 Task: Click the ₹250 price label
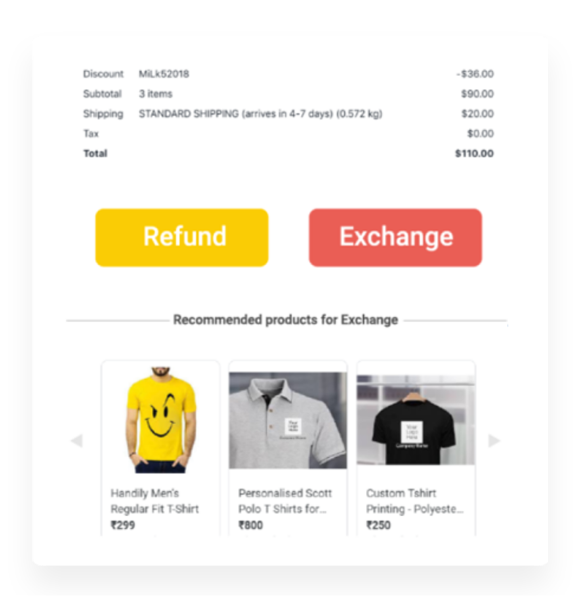(378, 525)
